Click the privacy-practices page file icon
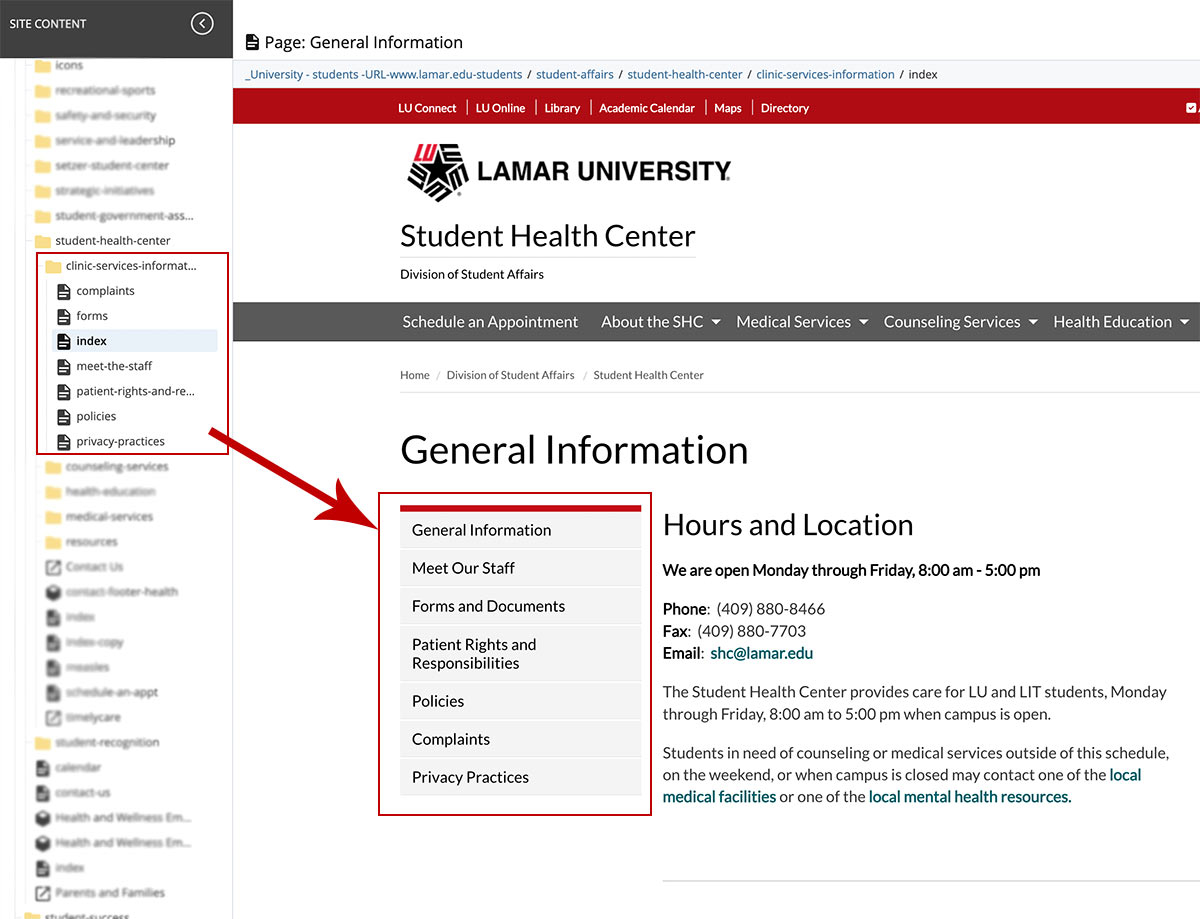Image resolution: width=1200 pixels, height=919 pixels. pyautogui.click(x=64, y=441)
